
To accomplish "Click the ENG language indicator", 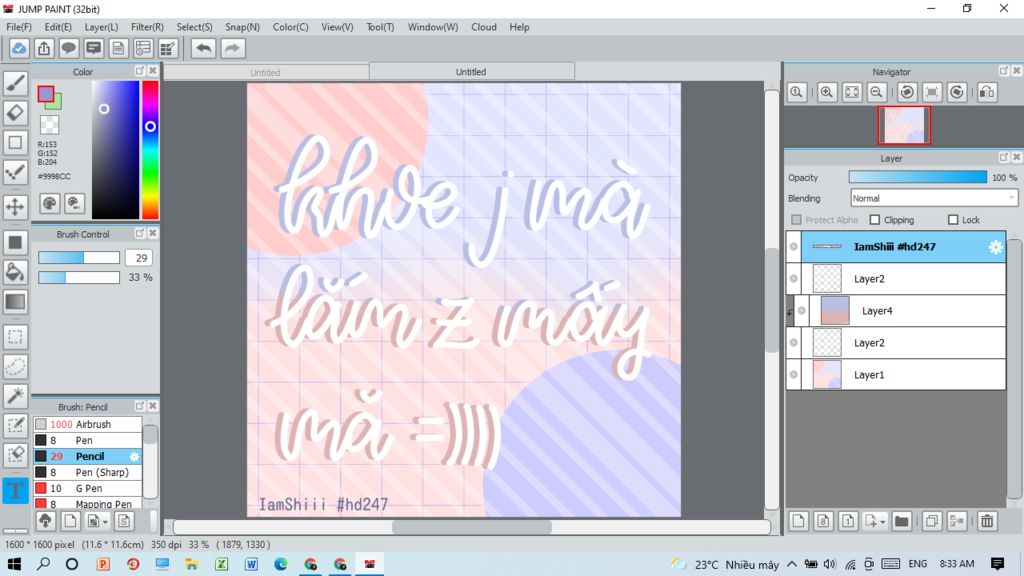I will pyautogui.click(x=918, y=564).
